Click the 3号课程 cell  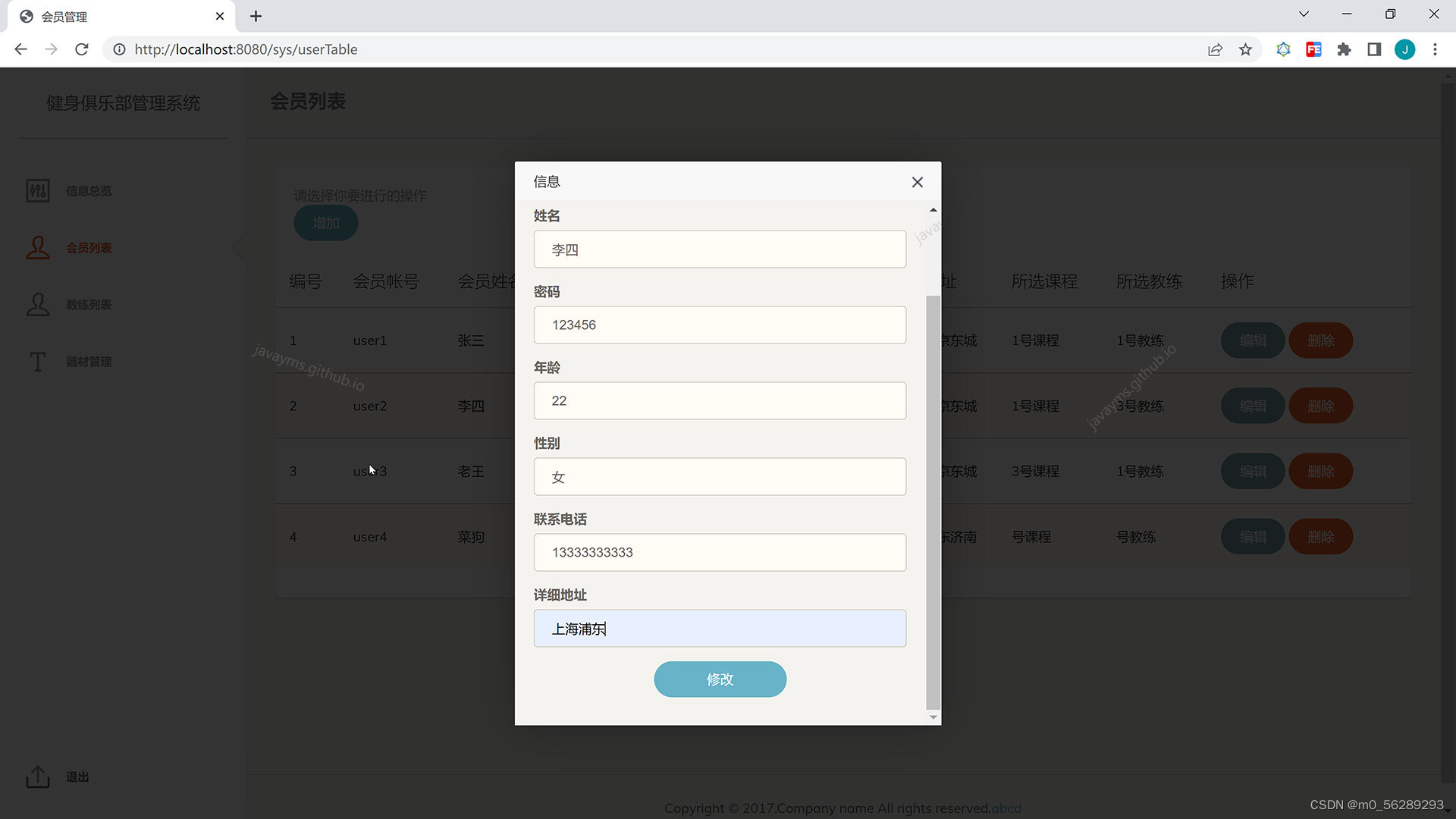(x=1035, y=471)
